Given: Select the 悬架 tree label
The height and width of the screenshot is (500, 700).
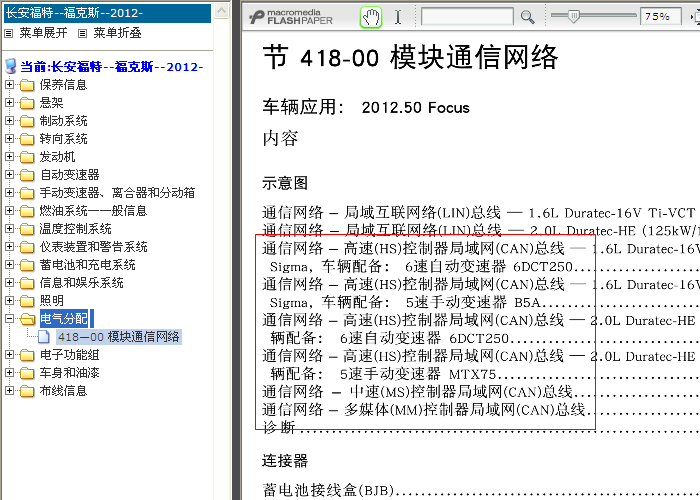Looking at the screenshot, I should [x=51, y=102].
